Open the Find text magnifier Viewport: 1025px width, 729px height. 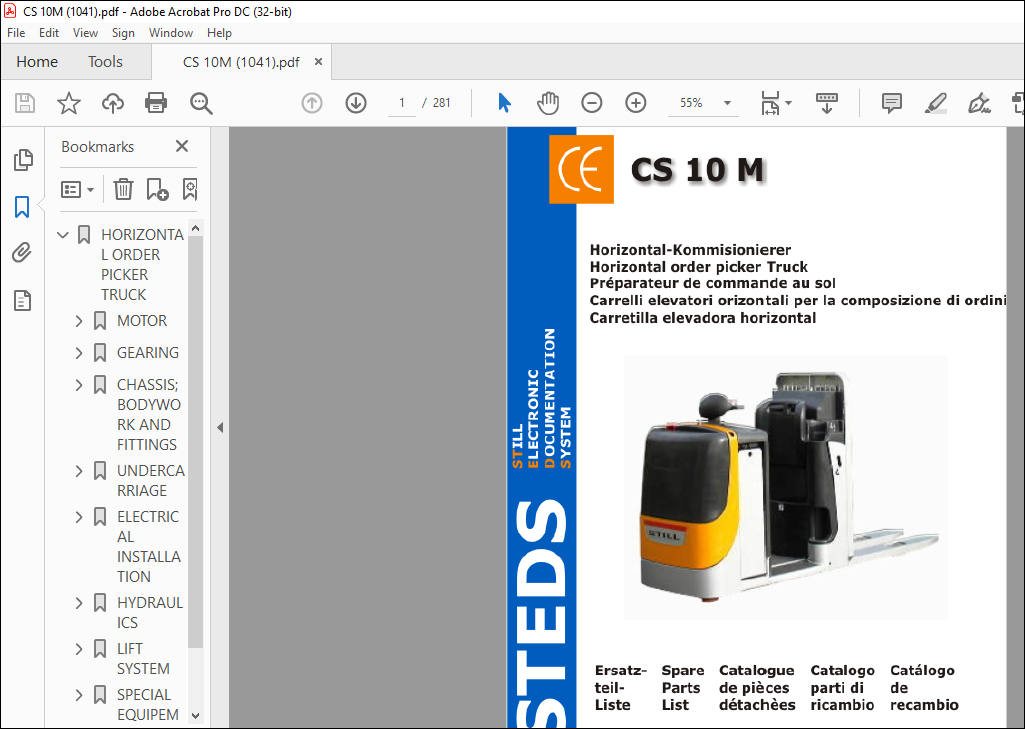(201, 103)
